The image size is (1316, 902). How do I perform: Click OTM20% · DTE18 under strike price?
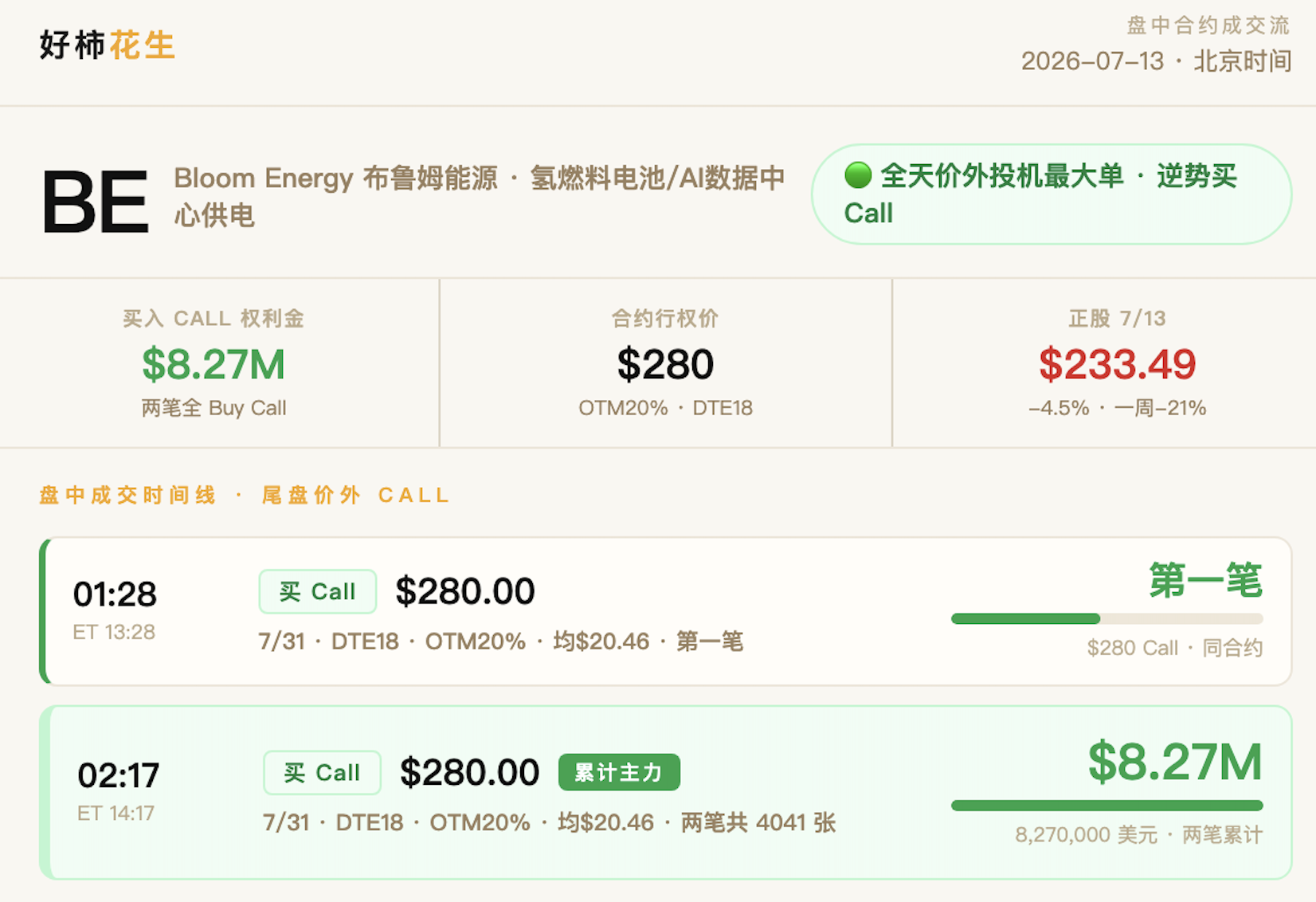[x=665, y=408]
